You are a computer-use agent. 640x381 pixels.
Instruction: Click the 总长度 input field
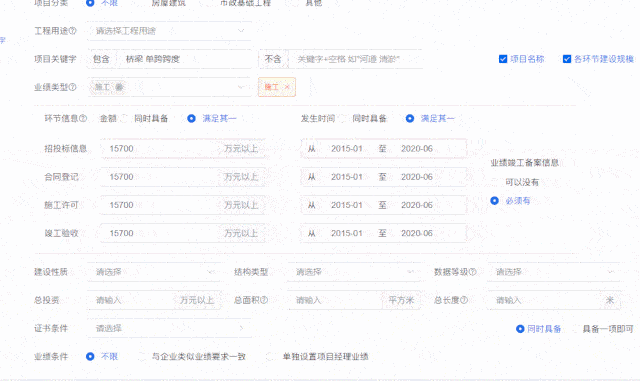point(544,300)
